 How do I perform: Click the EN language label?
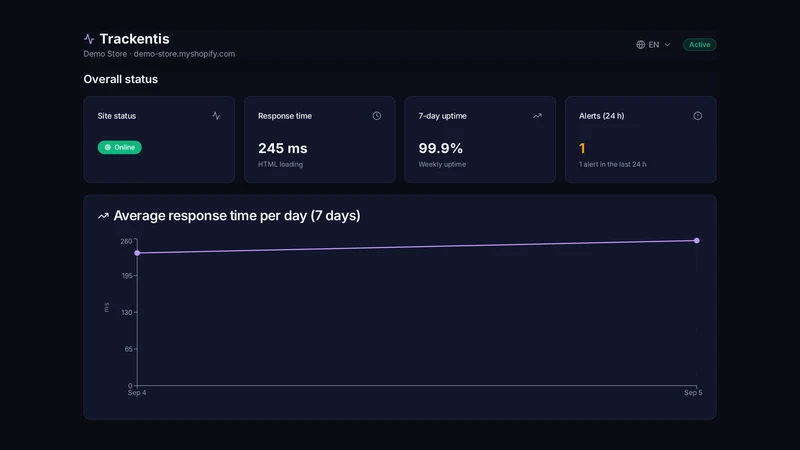pyautogui.click(x=654, y=45)
